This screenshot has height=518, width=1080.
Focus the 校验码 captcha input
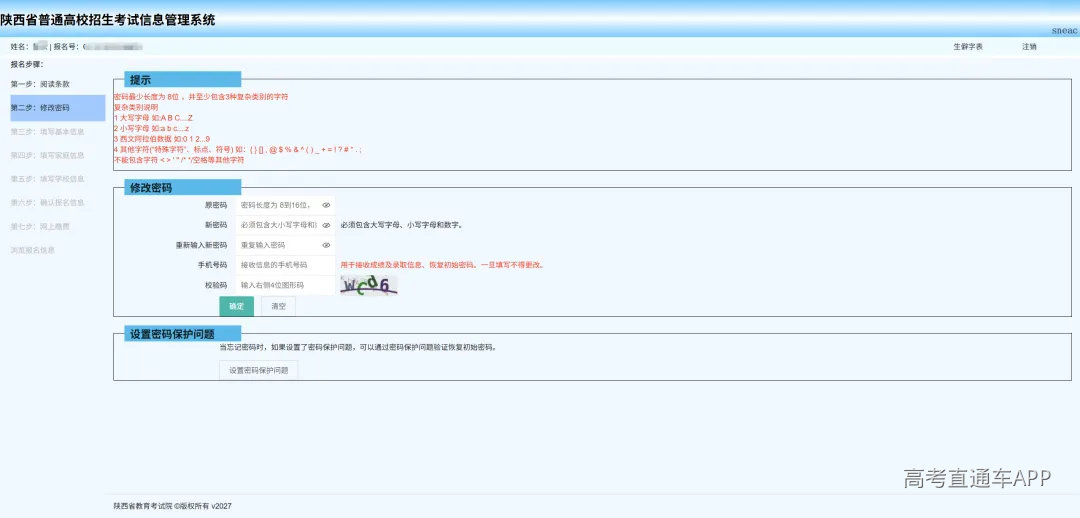click(x=285, y=285)
